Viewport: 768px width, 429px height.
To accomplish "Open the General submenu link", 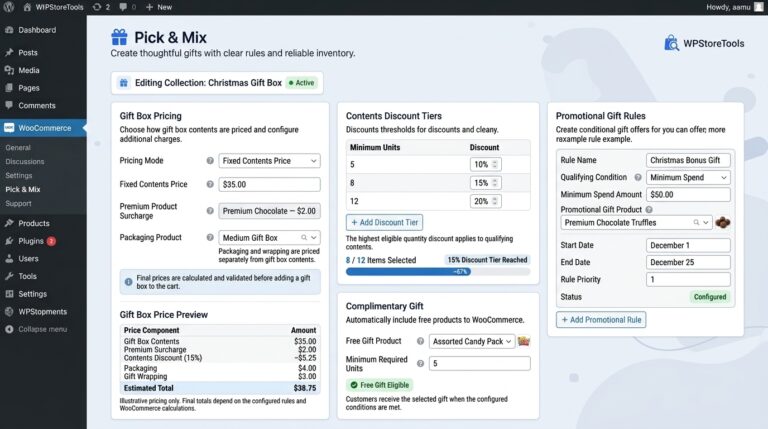I will (18, 147).
